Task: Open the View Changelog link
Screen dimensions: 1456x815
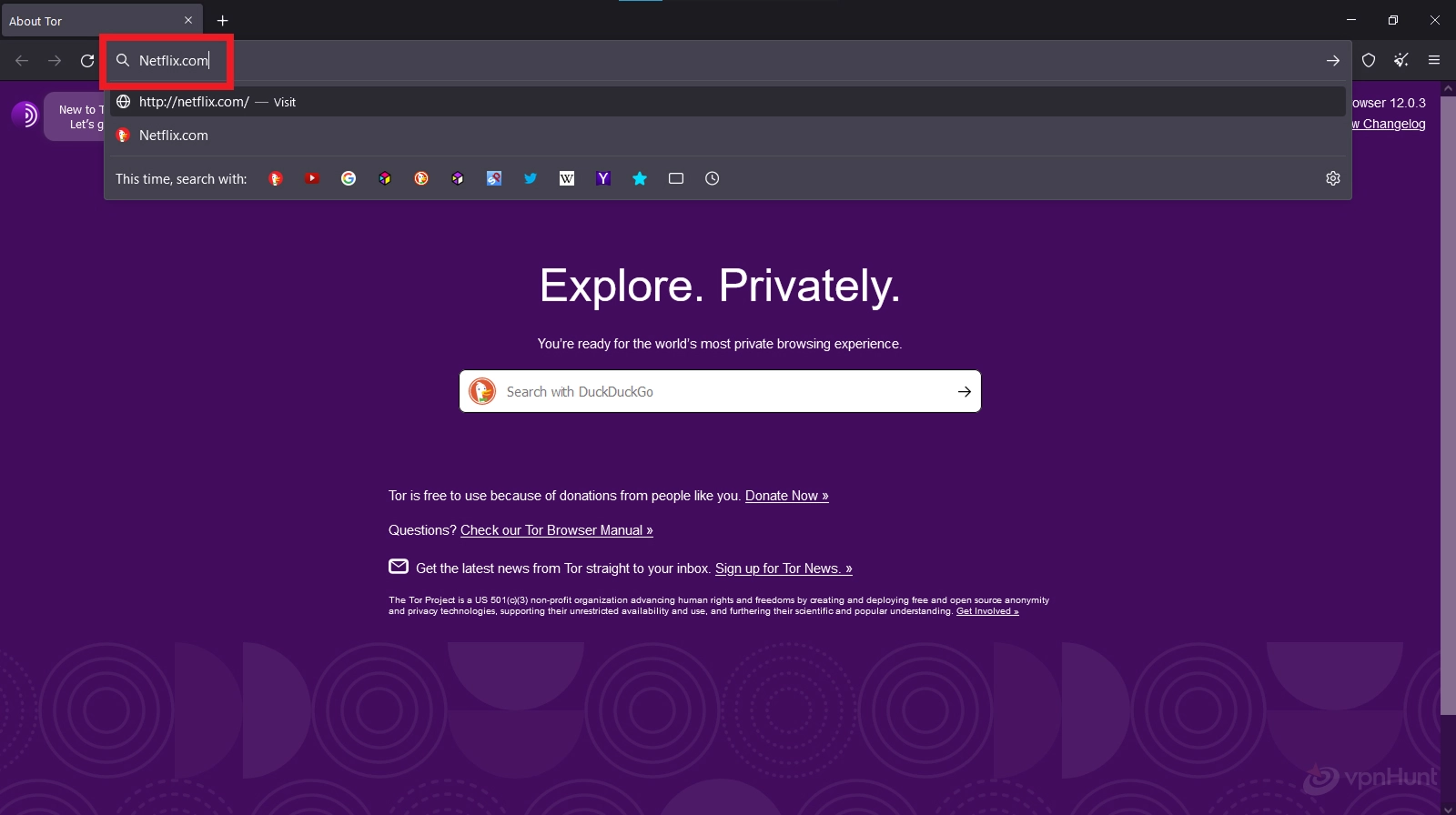Action: (1389, 125)
